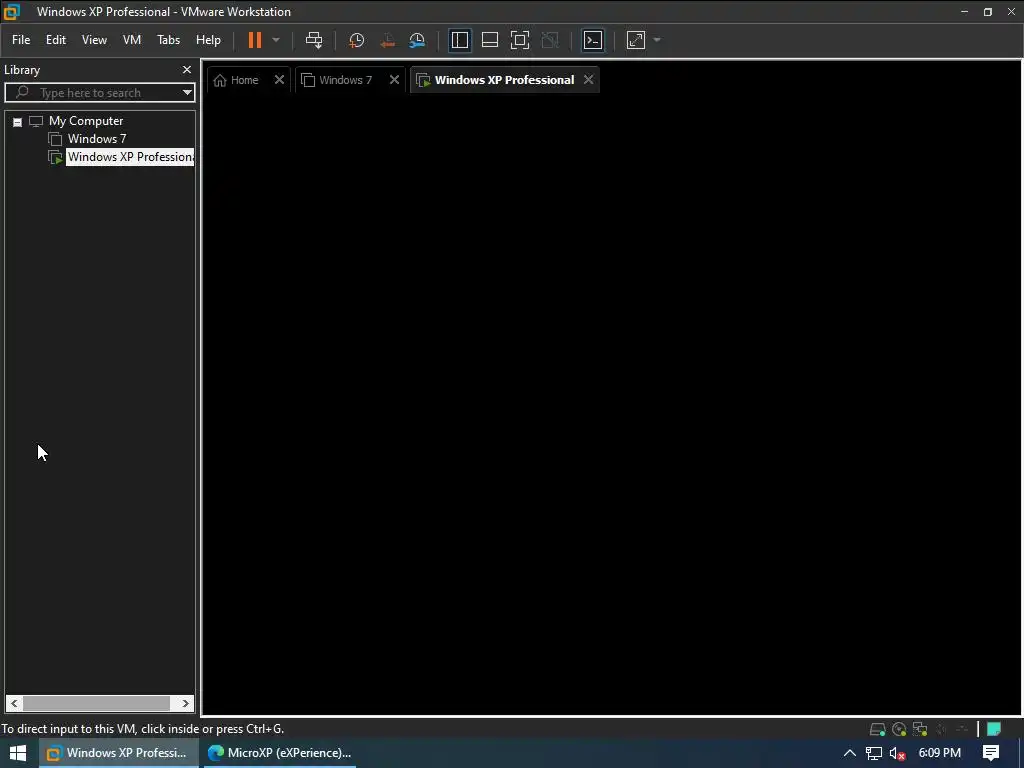
Task: Click inside the black VM display
Action: [x=611, y=404]
